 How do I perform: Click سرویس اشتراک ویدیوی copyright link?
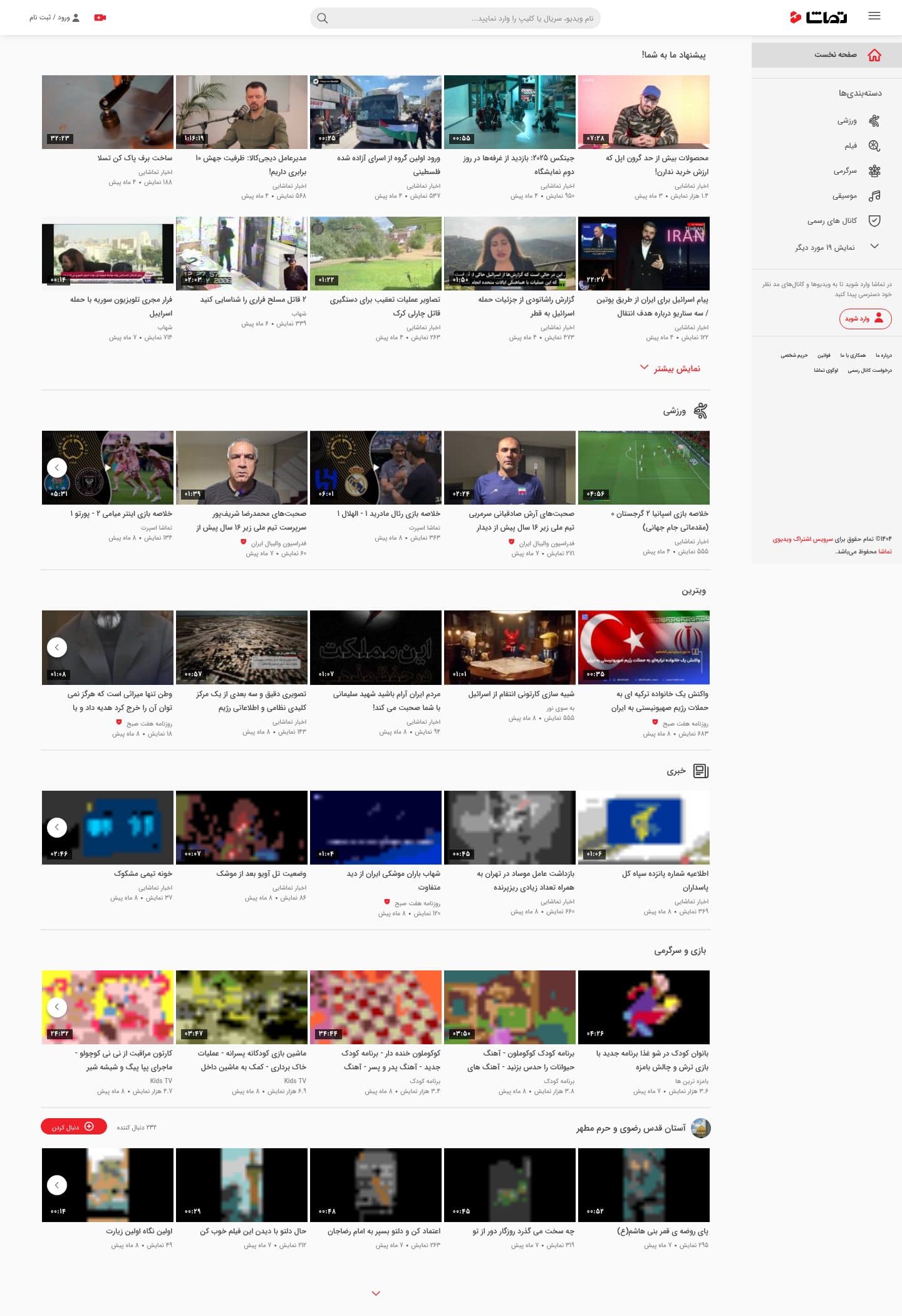coord(802,539)
